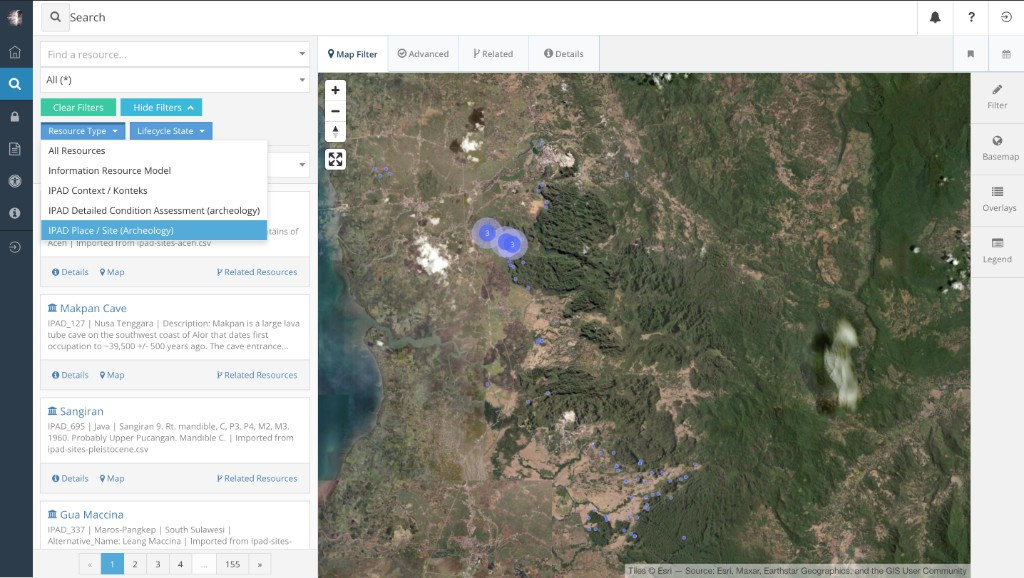Open the help question mark
This screenshot has height=578, width=1024.
coord(971,18)
